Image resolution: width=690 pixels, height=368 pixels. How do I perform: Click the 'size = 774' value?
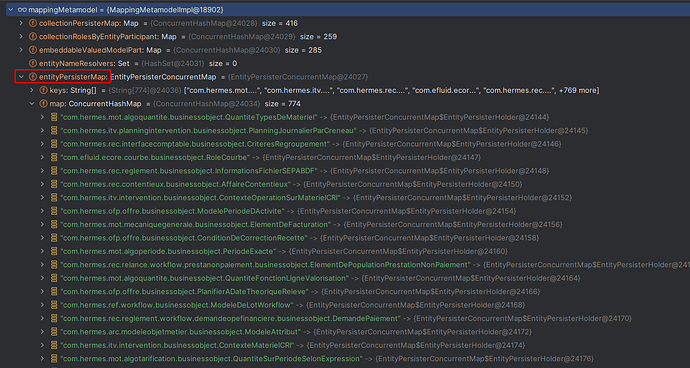[283, 104]
